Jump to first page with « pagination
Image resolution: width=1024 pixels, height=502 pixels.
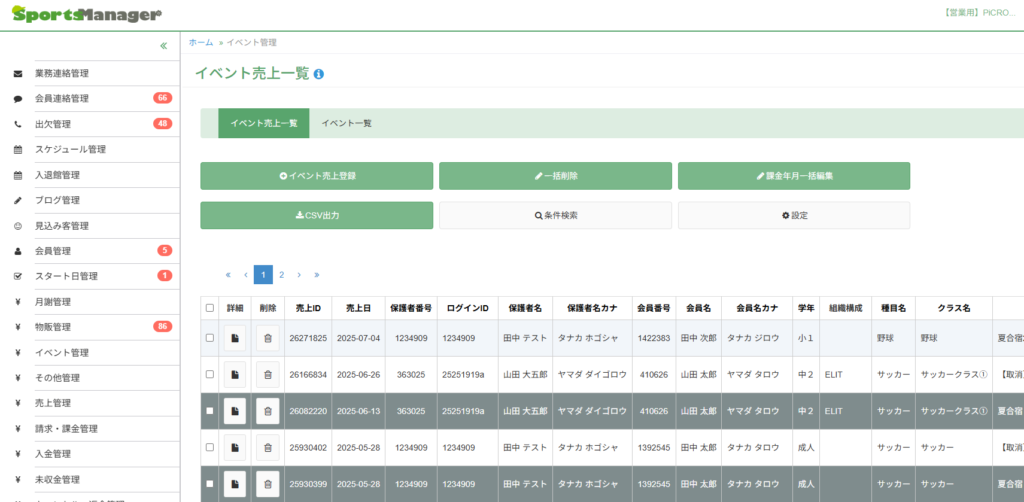(x=228, y=275)
